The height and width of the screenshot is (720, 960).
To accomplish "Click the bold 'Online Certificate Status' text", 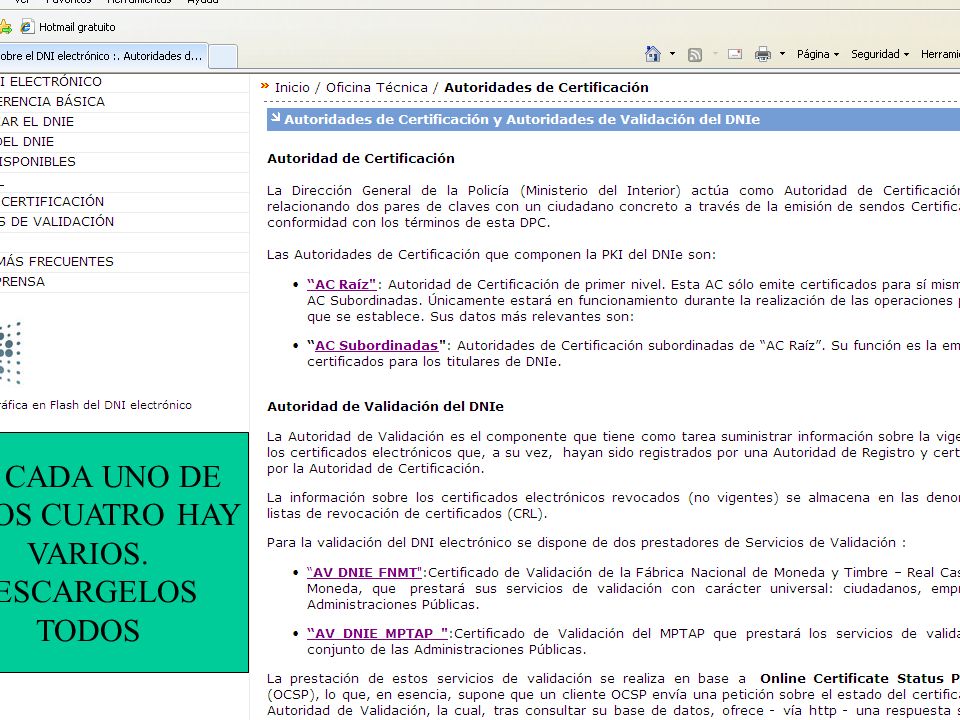I will point(852,679).
